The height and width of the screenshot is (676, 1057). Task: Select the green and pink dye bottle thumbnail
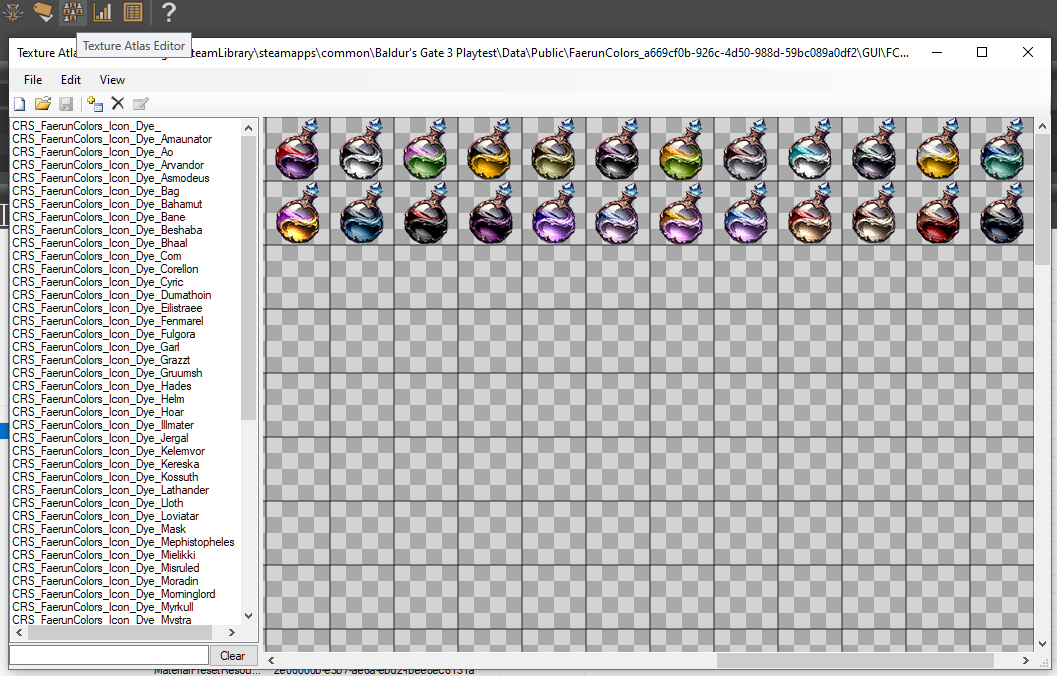(x=426, y=148)
